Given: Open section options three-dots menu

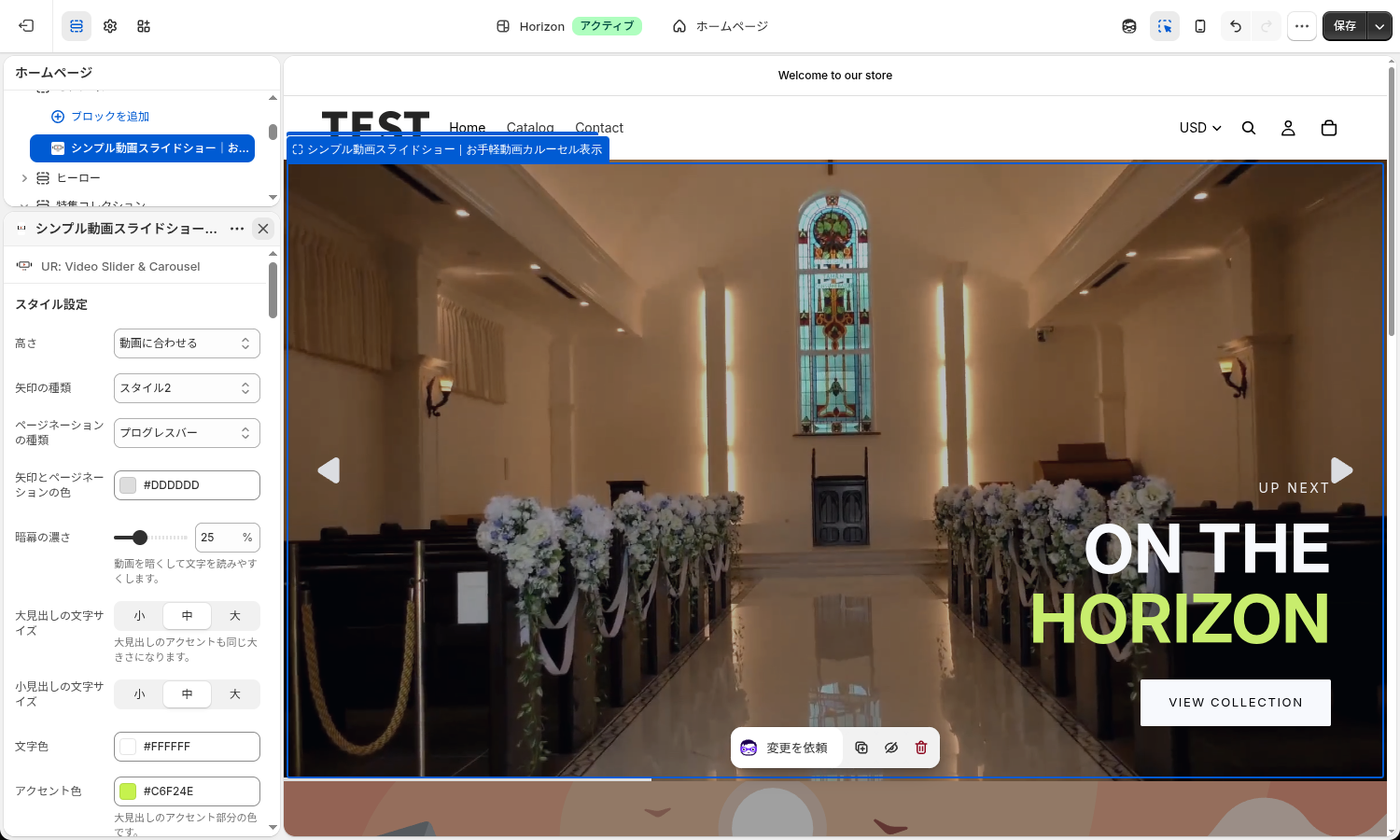Looking at the screenshot, I should pyautogui.click(x=237, y=229).
